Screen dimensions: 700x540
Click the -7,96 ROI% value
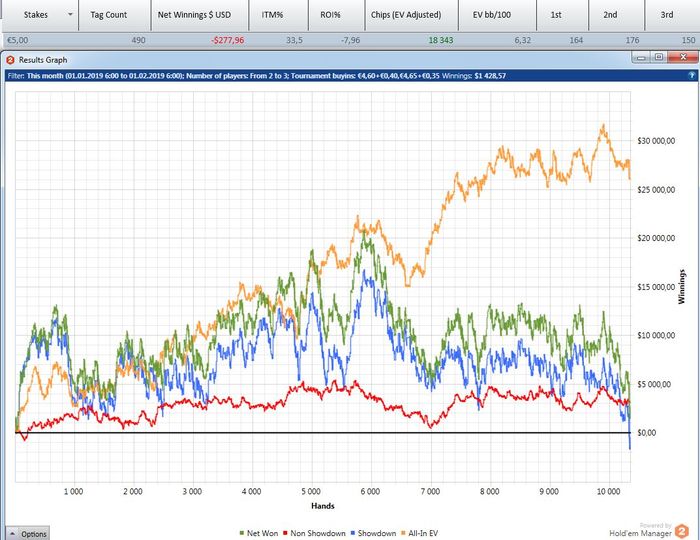tap(350, 40)
